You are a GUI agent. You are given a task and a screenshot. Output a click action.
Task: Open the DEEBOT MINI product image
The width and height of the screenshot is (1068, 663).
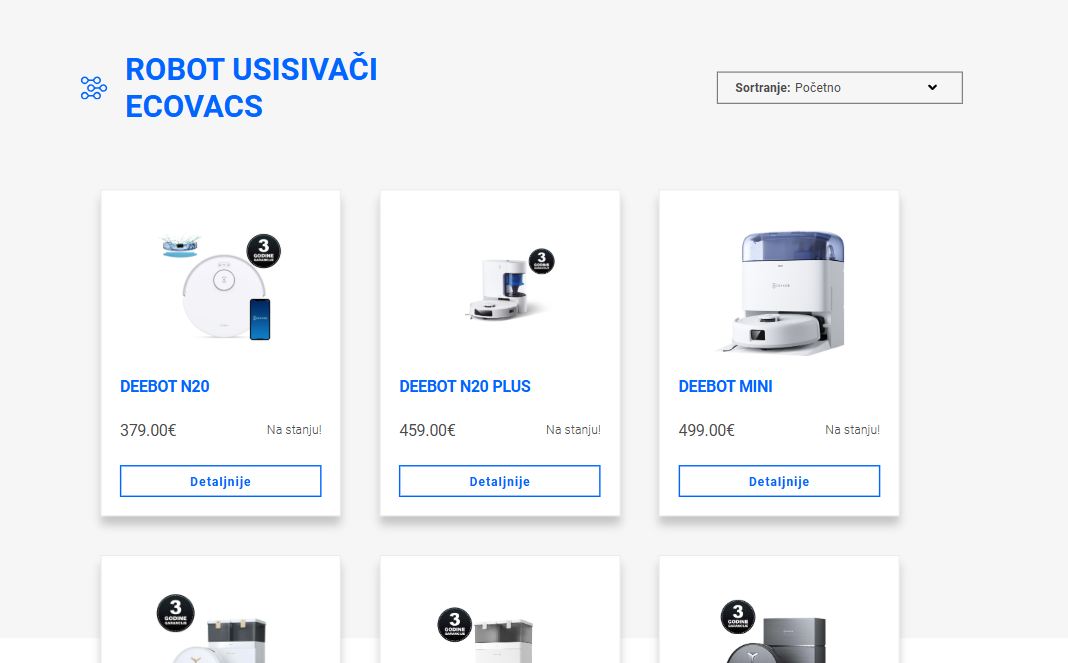pos(783,292)
